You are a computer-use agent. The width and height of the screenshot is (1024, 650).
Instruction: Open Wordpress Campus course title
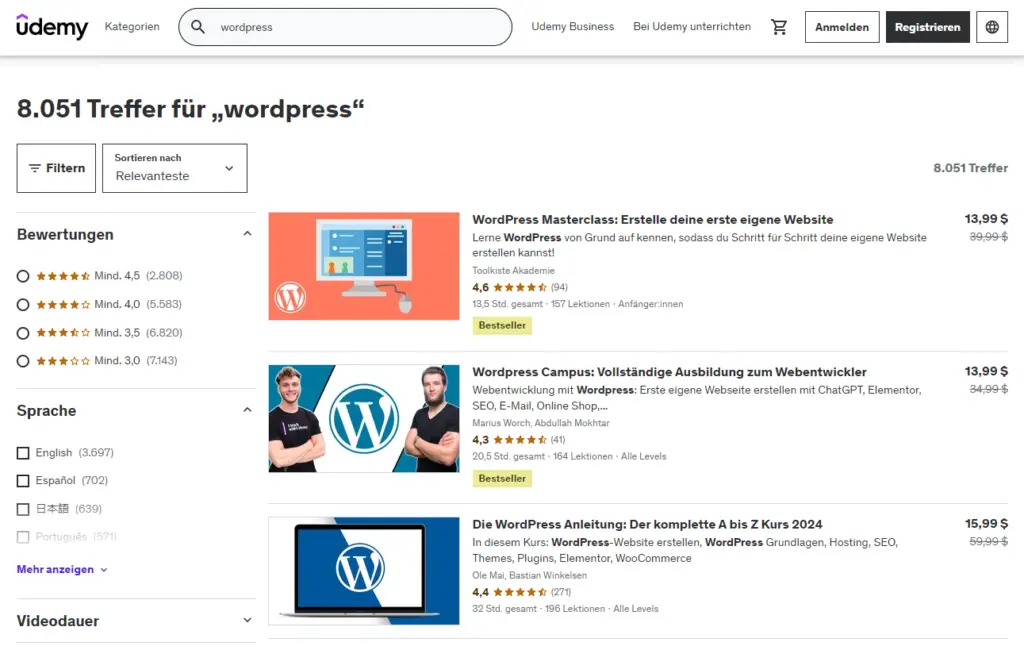(669, 372)
